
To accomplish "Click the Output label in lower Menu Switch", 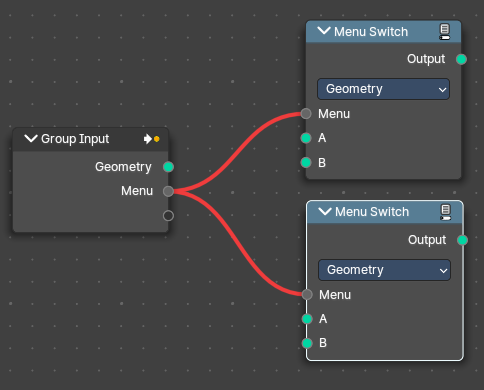I will tap(427, 240).
